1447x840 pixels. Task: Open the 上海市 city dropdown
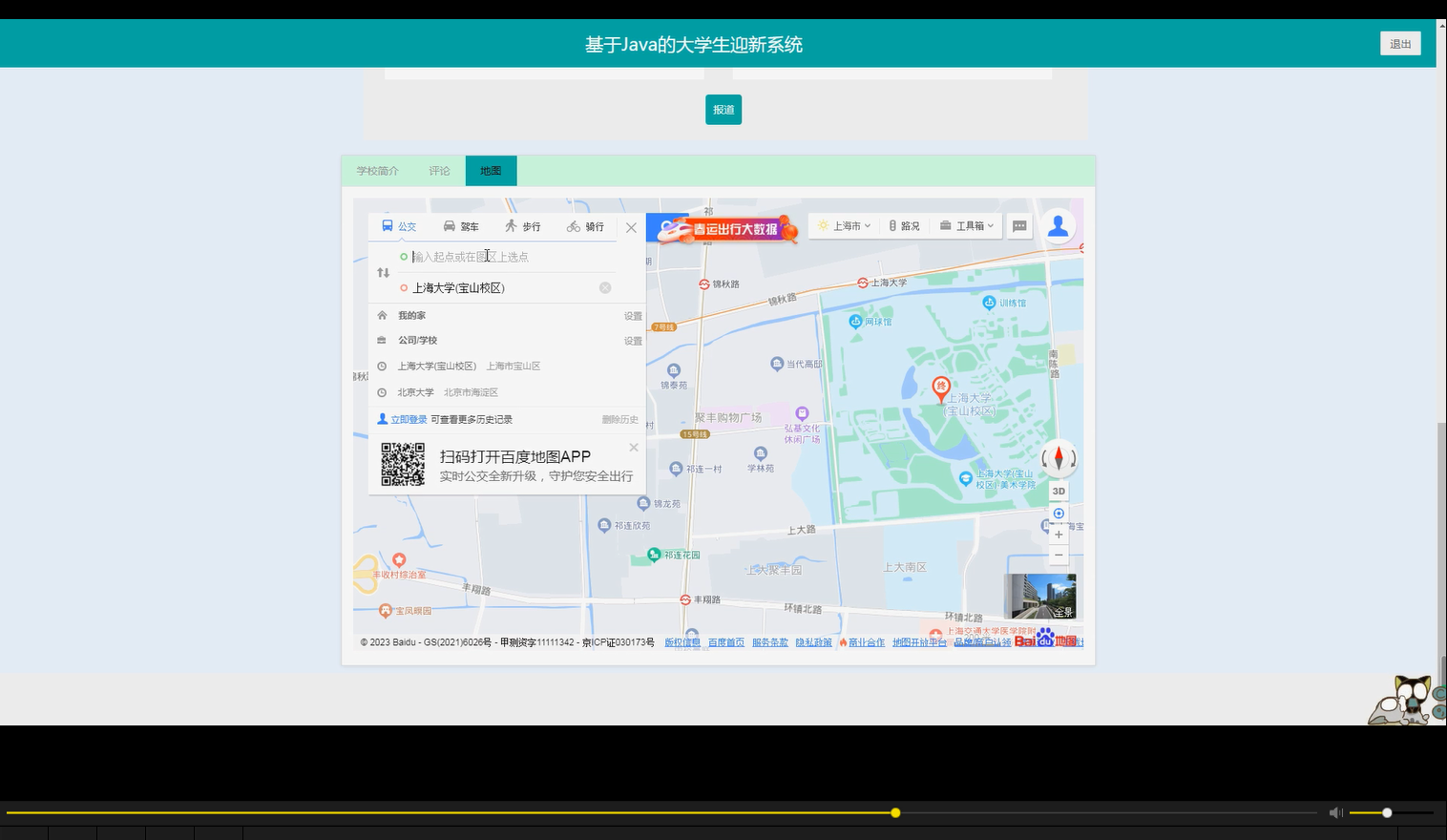pos(844,225)
